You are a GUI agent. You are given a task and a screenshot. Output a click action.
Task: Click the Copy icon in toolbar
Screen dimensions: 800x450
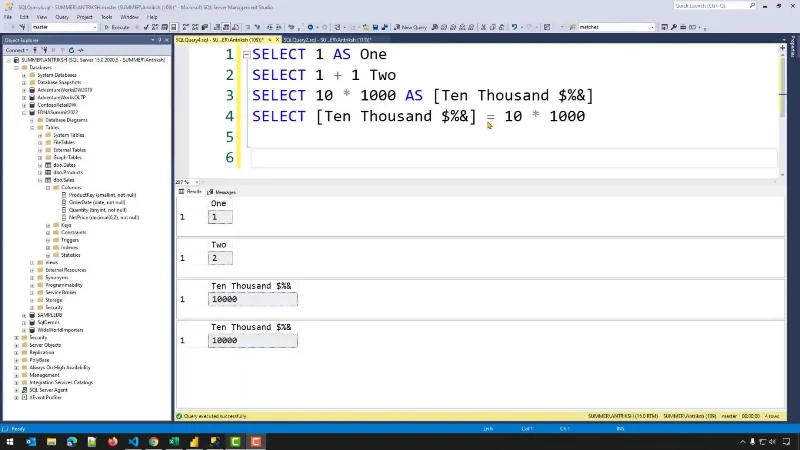492,27
